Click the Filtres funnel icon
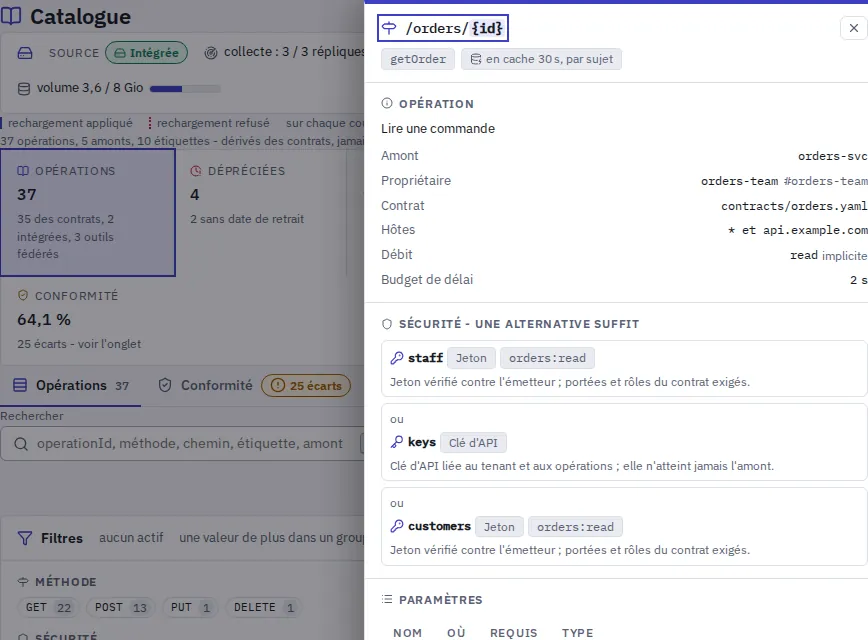Image resolution: width=868 pixels, height=640 pixels. [x=25, y=538]
